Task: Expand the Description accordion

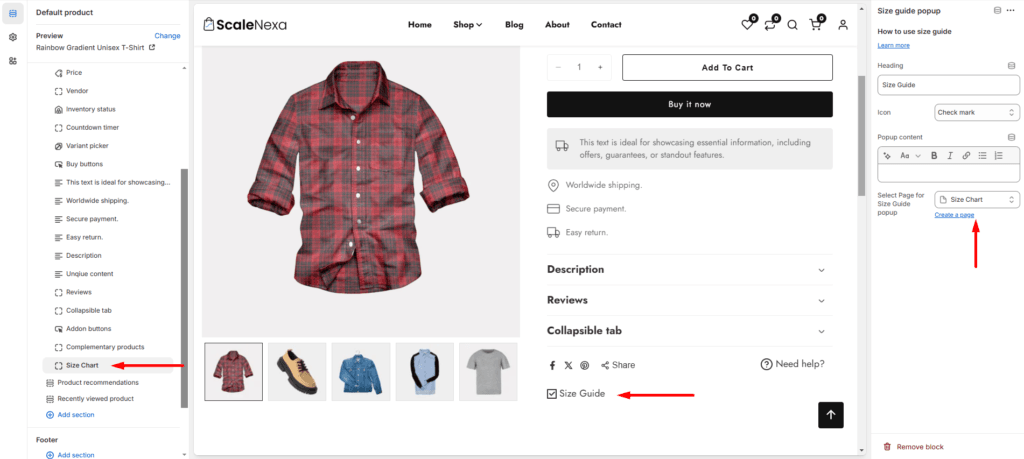Action: point(689,270)
